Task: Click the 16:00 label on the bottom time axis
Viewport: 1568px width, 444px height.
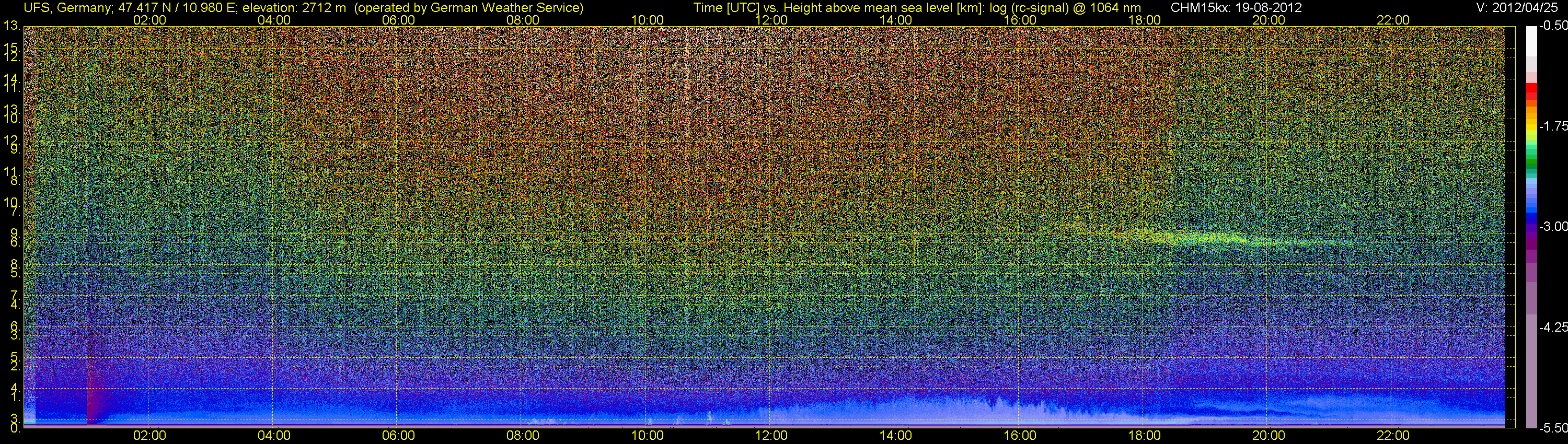Action: [1020, 436]
